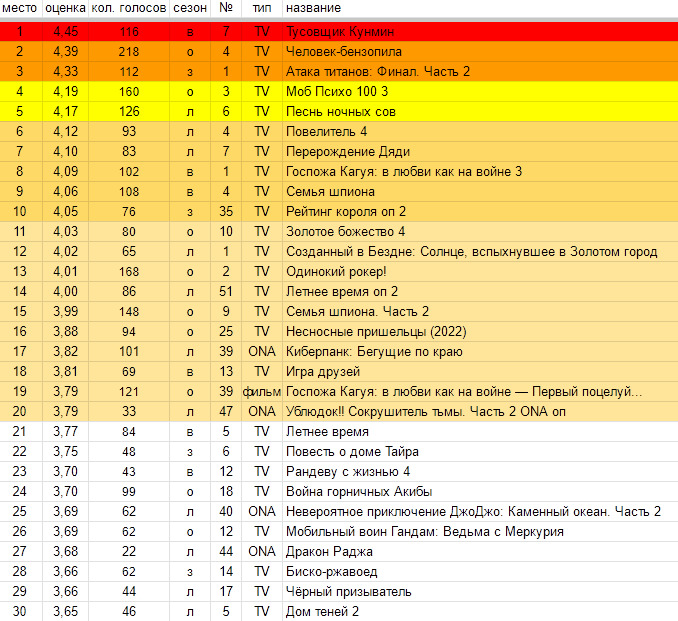The image size is (678, 621).
Task: Click the title 'Одинокий рокер!'
Action: [x=336, y=272]
